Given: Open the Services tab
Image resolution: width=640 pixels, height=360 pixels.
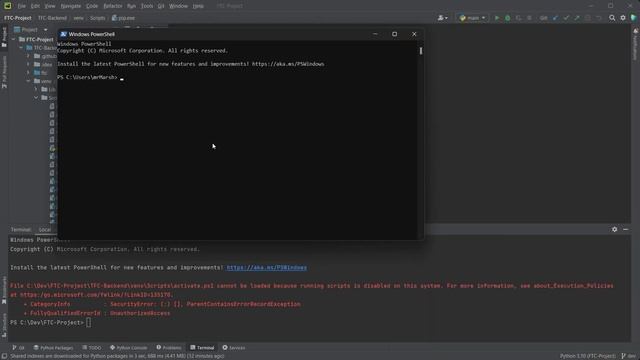Looking at the screenshot, I should point(234,348).
